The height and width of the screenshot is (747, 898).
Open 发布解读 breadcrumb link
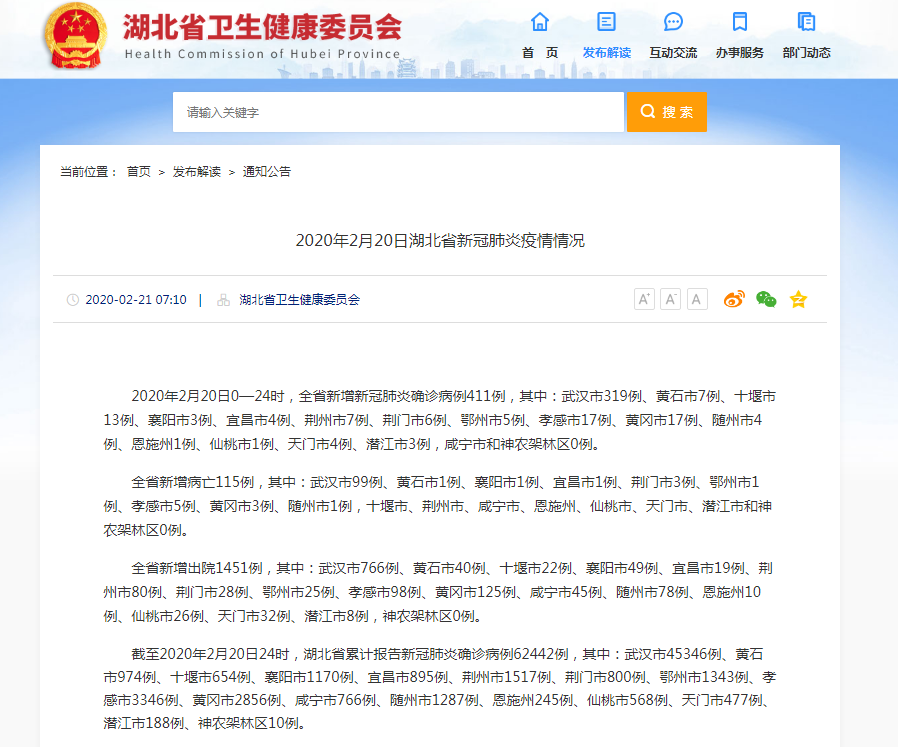[x=196, y=172]
